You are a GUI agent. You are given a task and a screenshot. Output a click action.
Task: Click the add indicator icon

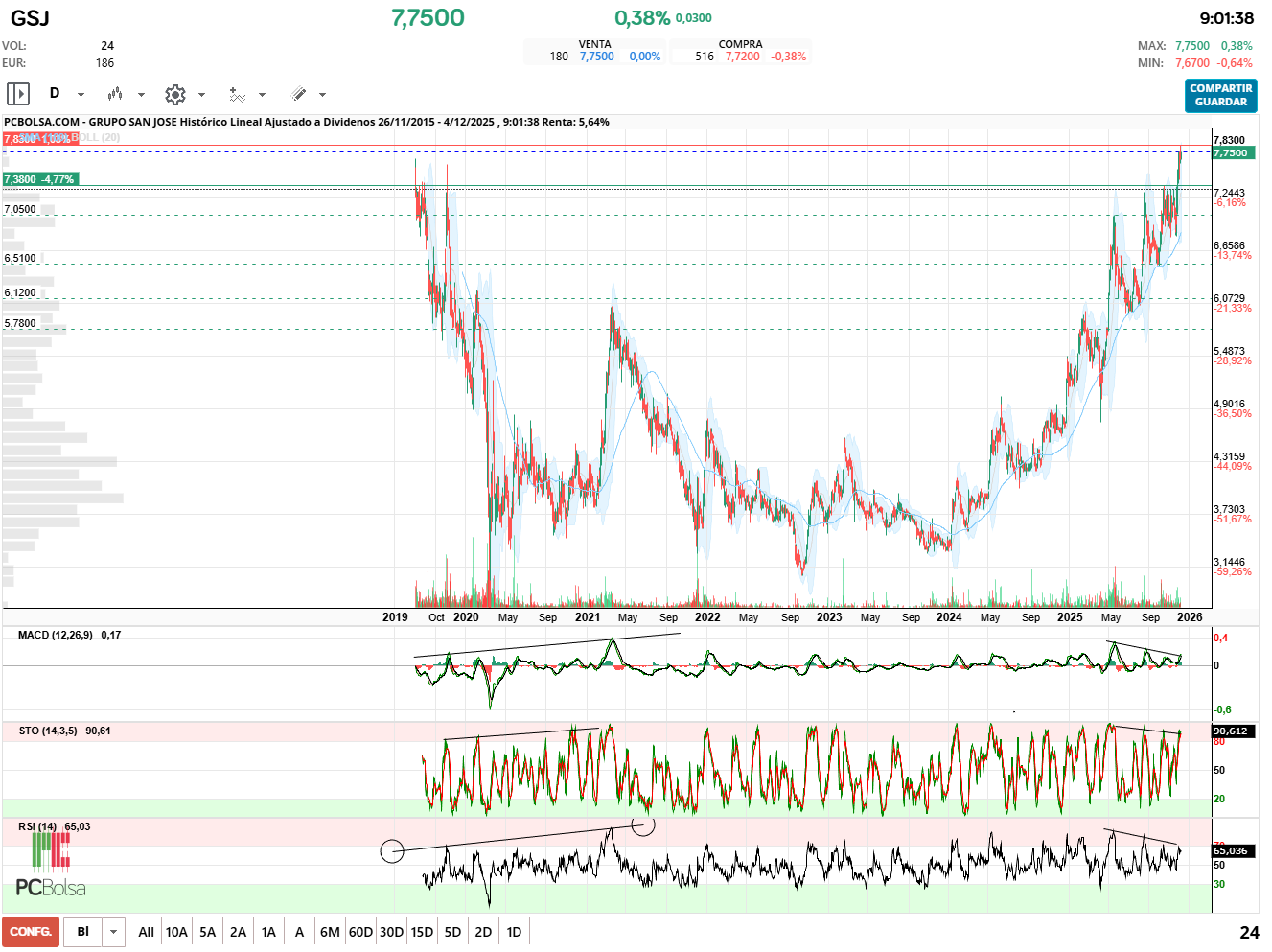pos(237,94)
